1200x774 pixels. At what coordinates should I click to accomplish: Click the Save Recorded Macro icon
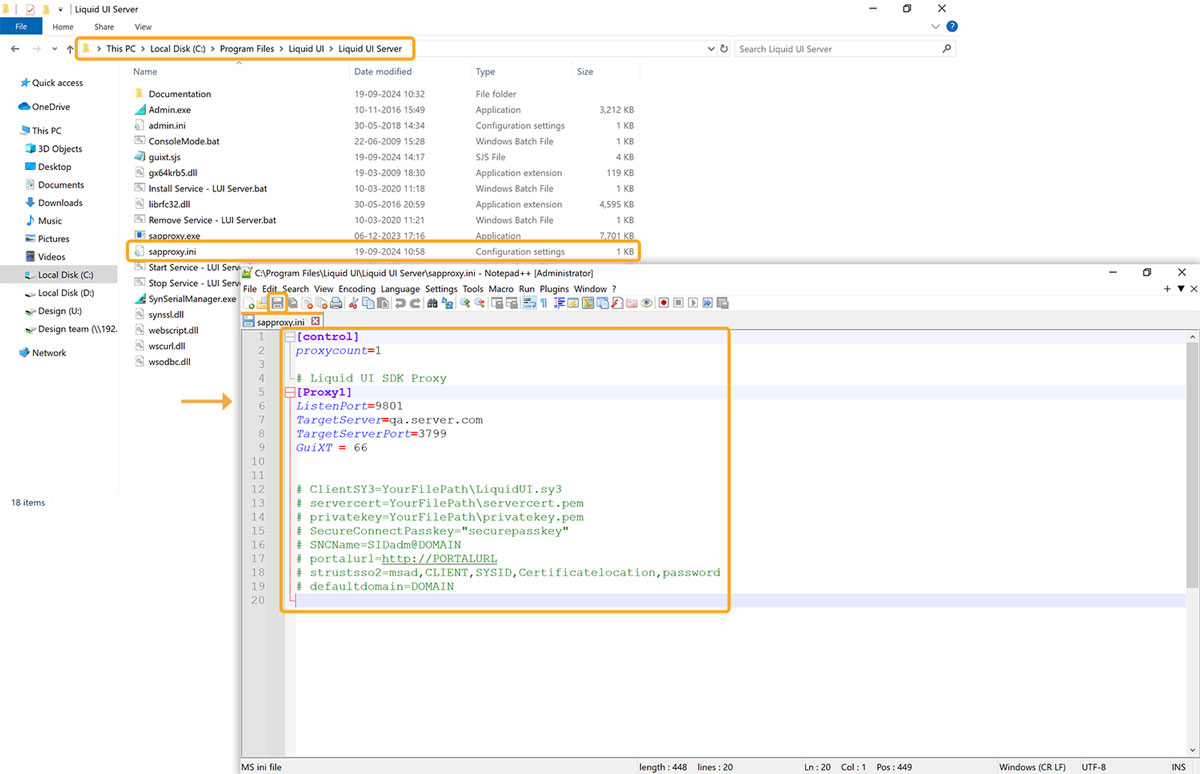point(722,303)
